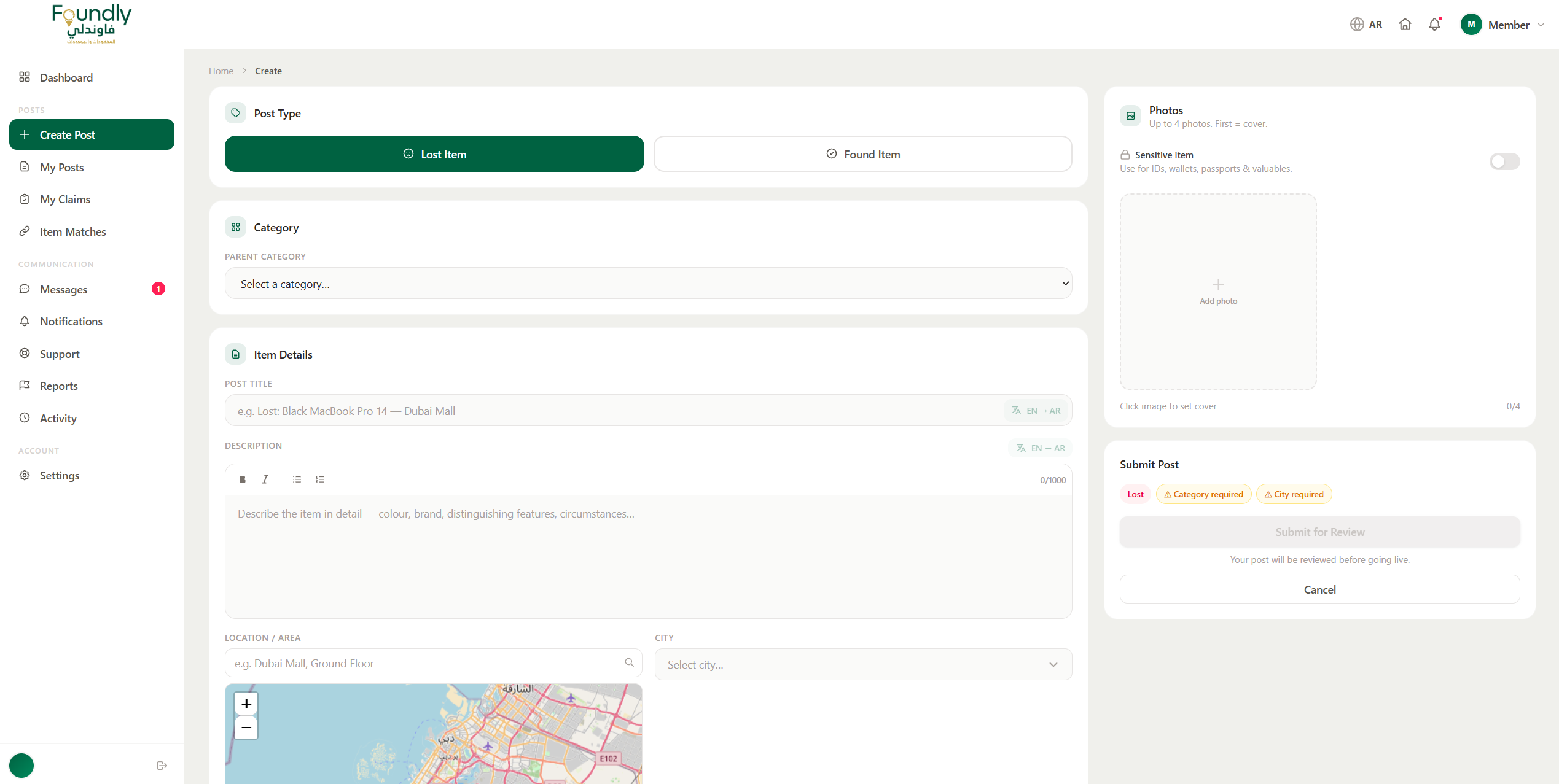The image size is (1559, 784).
Task: Insert a numbered list in description
Action: (x=320, y=479)
